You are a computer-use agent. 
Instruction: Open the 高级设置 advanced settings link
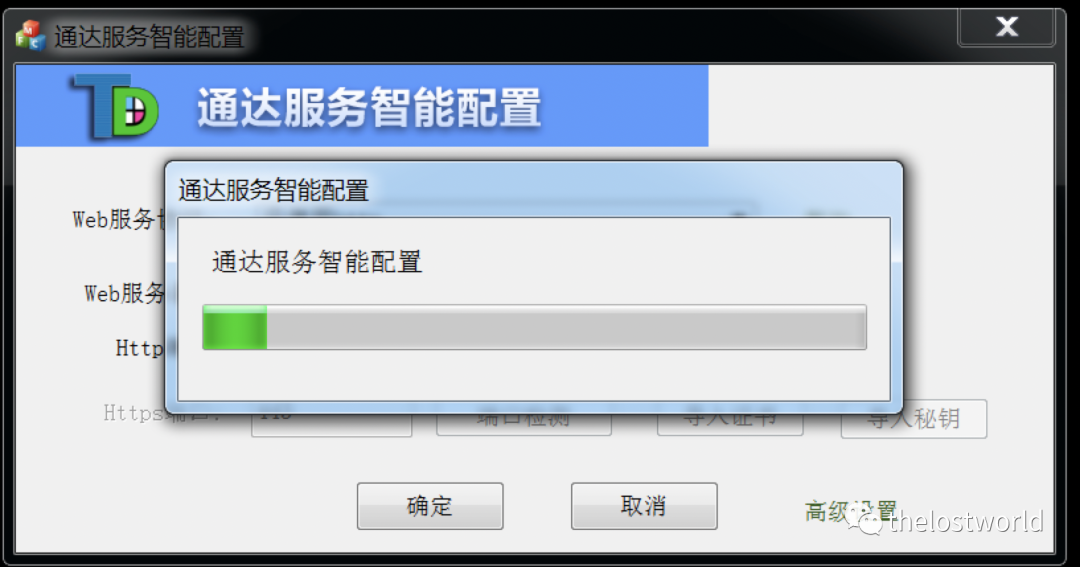click(x=851, y=511)
